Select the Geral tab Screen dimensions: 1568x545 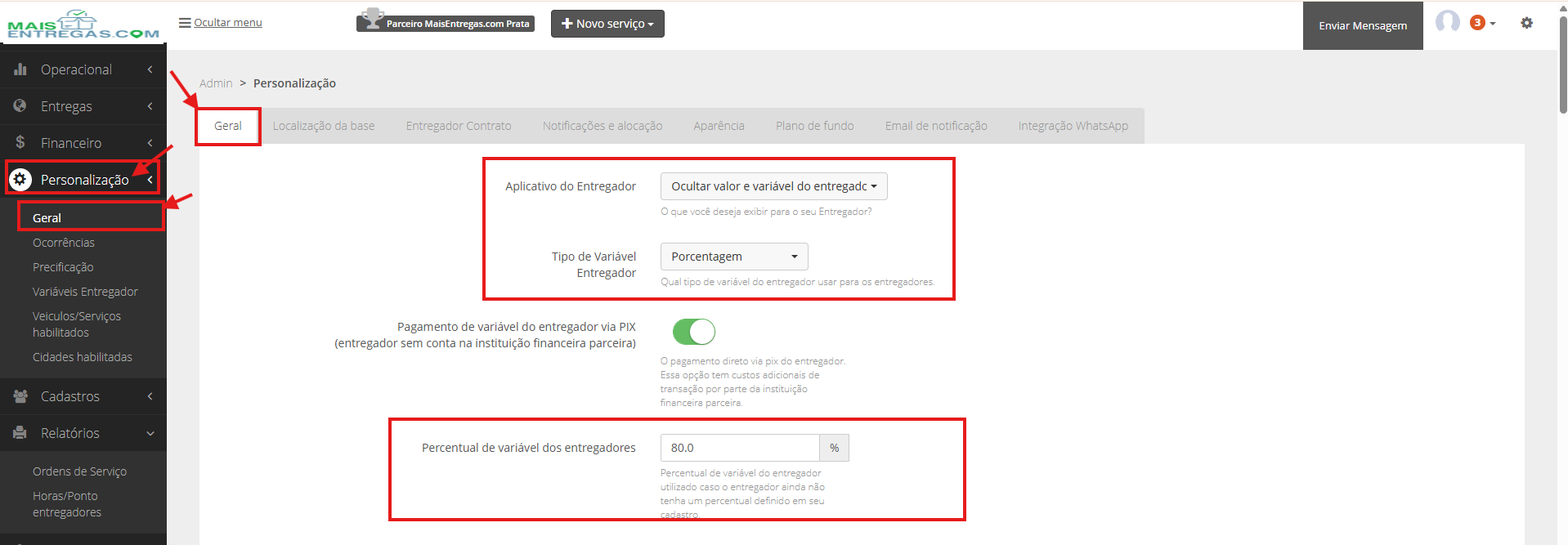click(228, 126)
